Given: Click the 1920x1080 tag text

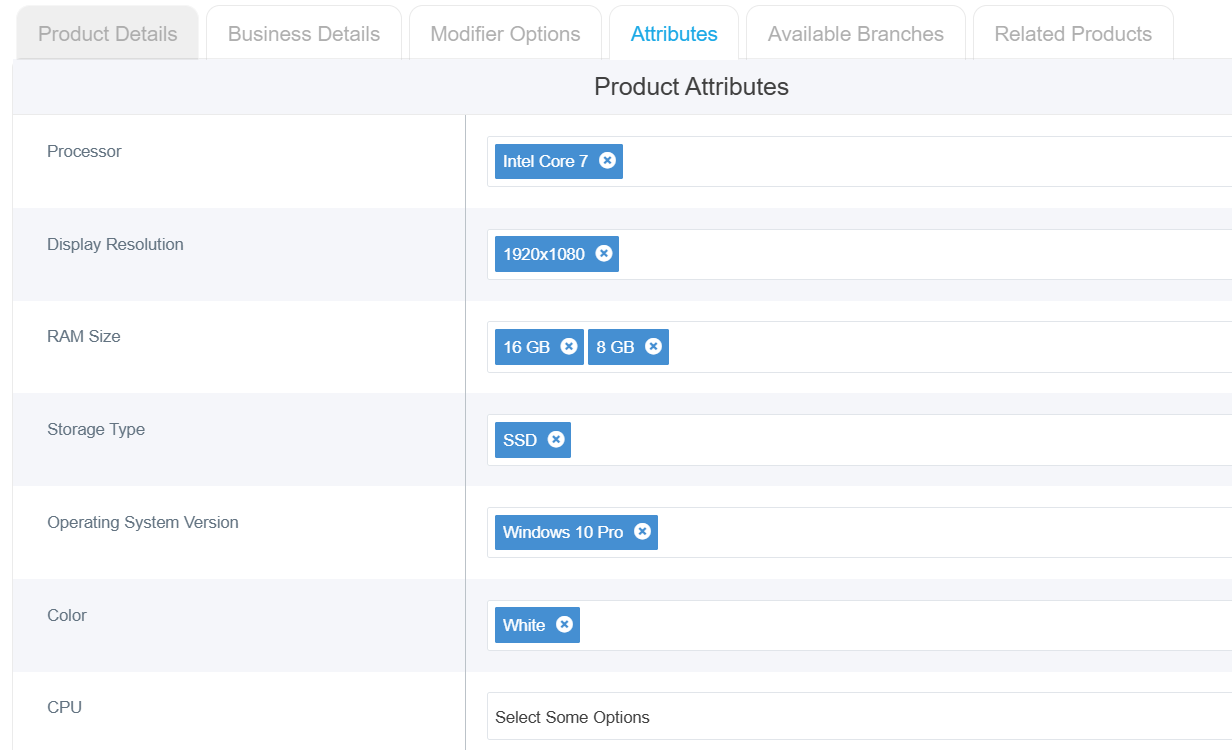Looking at the screenshot, I should tap(544, 254).
